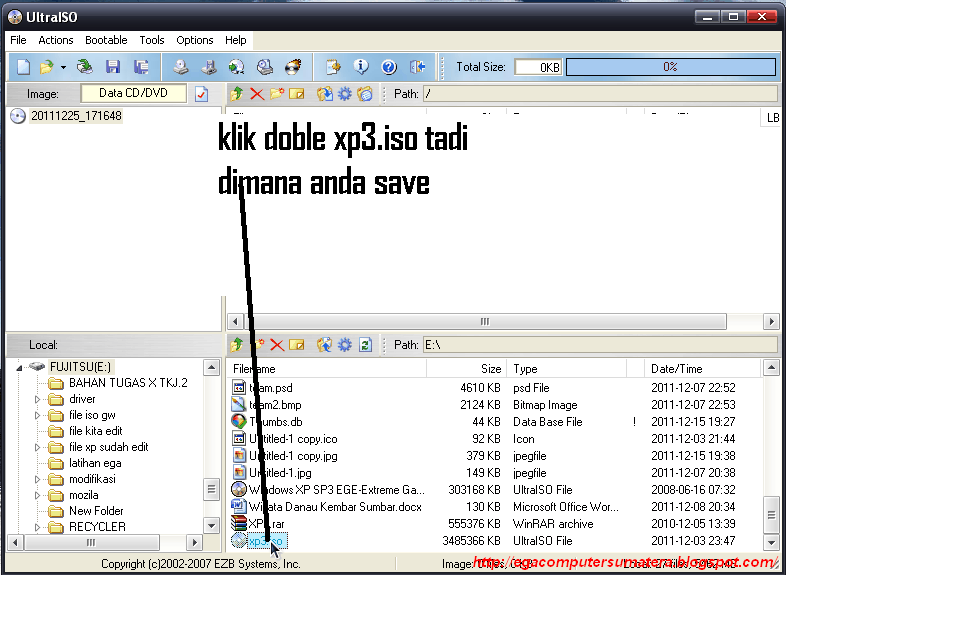Open the Data CD/DVD image type box
The width and height of the screenshot is (961, 617).
[x=134, y=93]
